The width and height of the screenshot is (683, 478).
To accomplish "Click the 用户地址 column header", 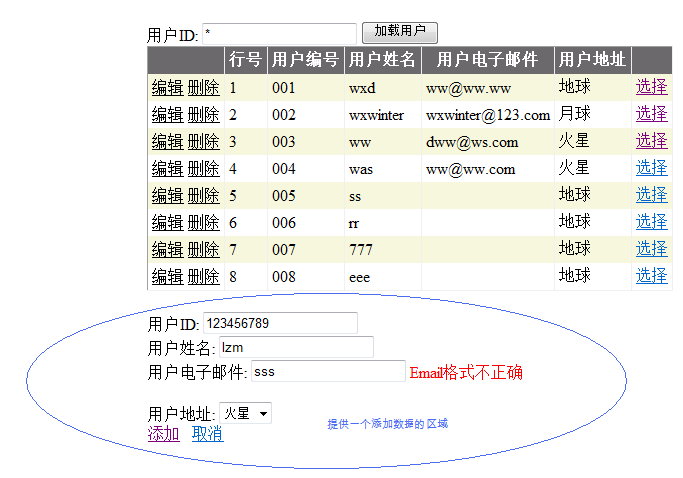I will click(592, 60).
